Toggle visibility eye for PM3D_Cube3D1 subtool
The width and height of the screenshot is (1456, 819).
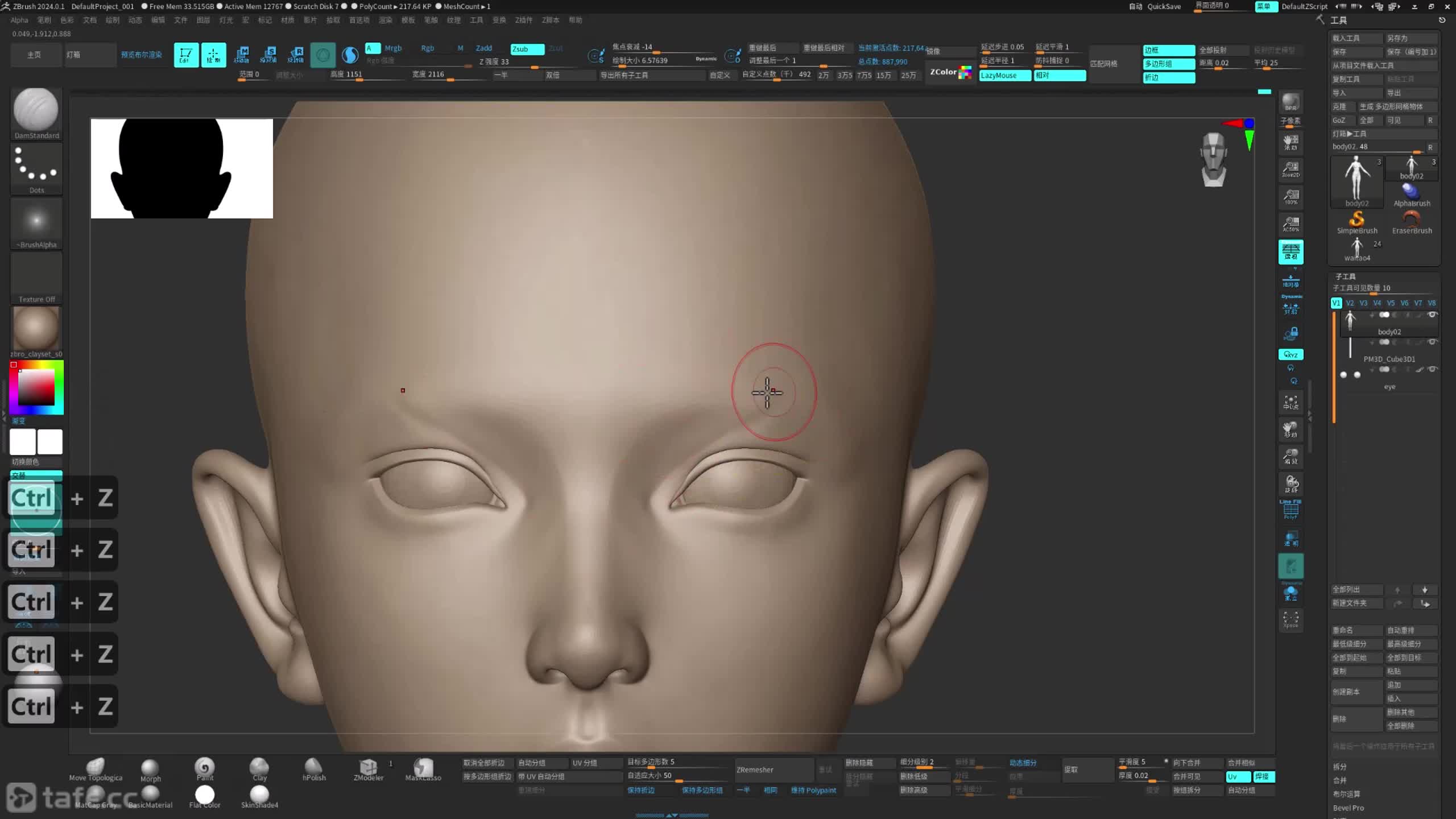[1433, 342]
